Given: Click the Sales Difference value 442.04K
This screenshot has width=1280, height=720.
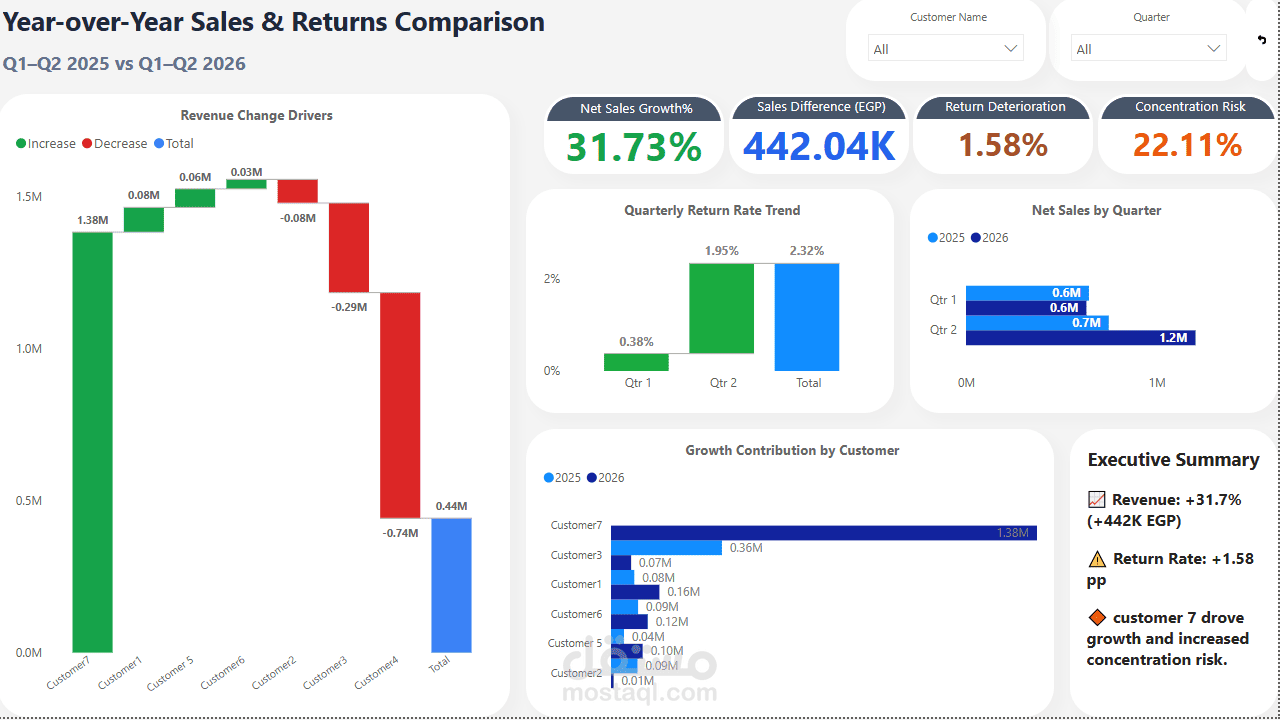Looking at the screenshot, I should click(x=819, y=146).
